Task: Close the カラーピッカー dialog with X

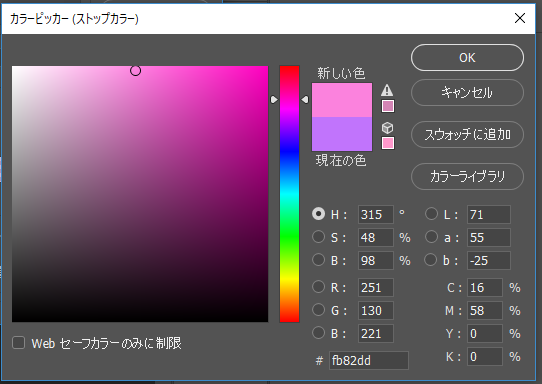Action: (520, 18)
